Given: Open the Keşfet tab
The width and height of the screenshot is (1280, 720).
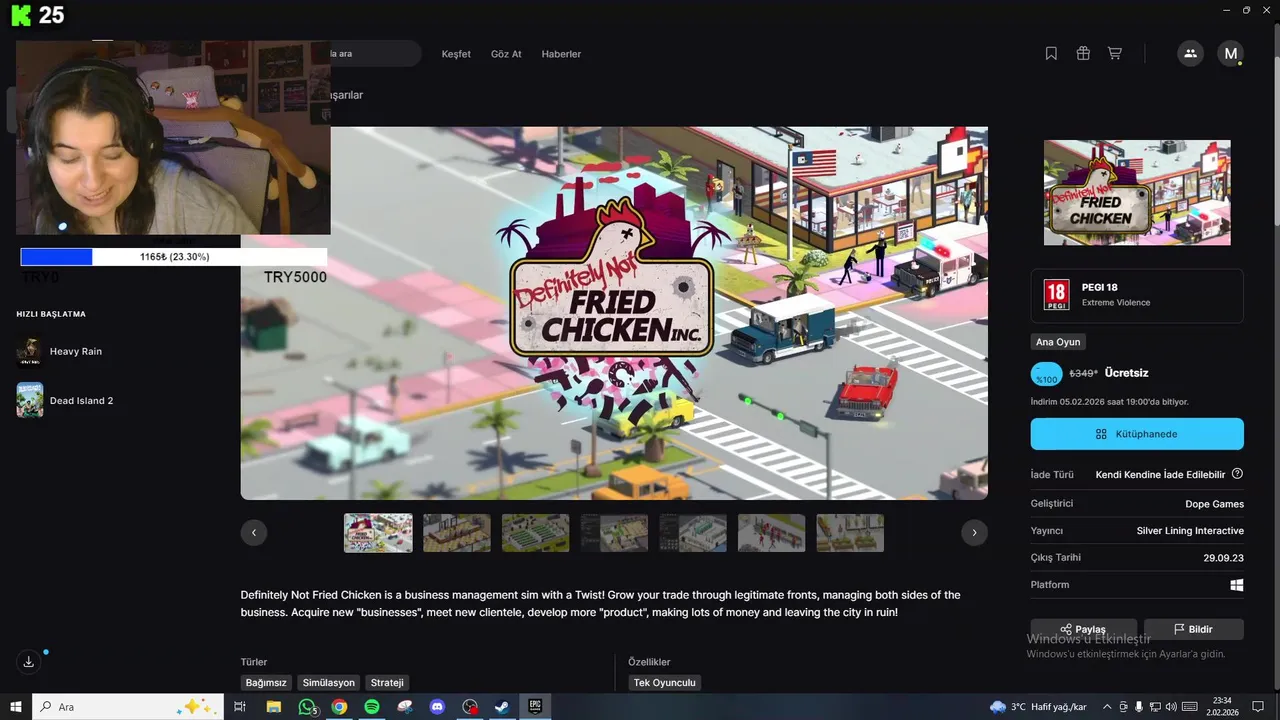Looking at the screenshot, I should [456, 54].
